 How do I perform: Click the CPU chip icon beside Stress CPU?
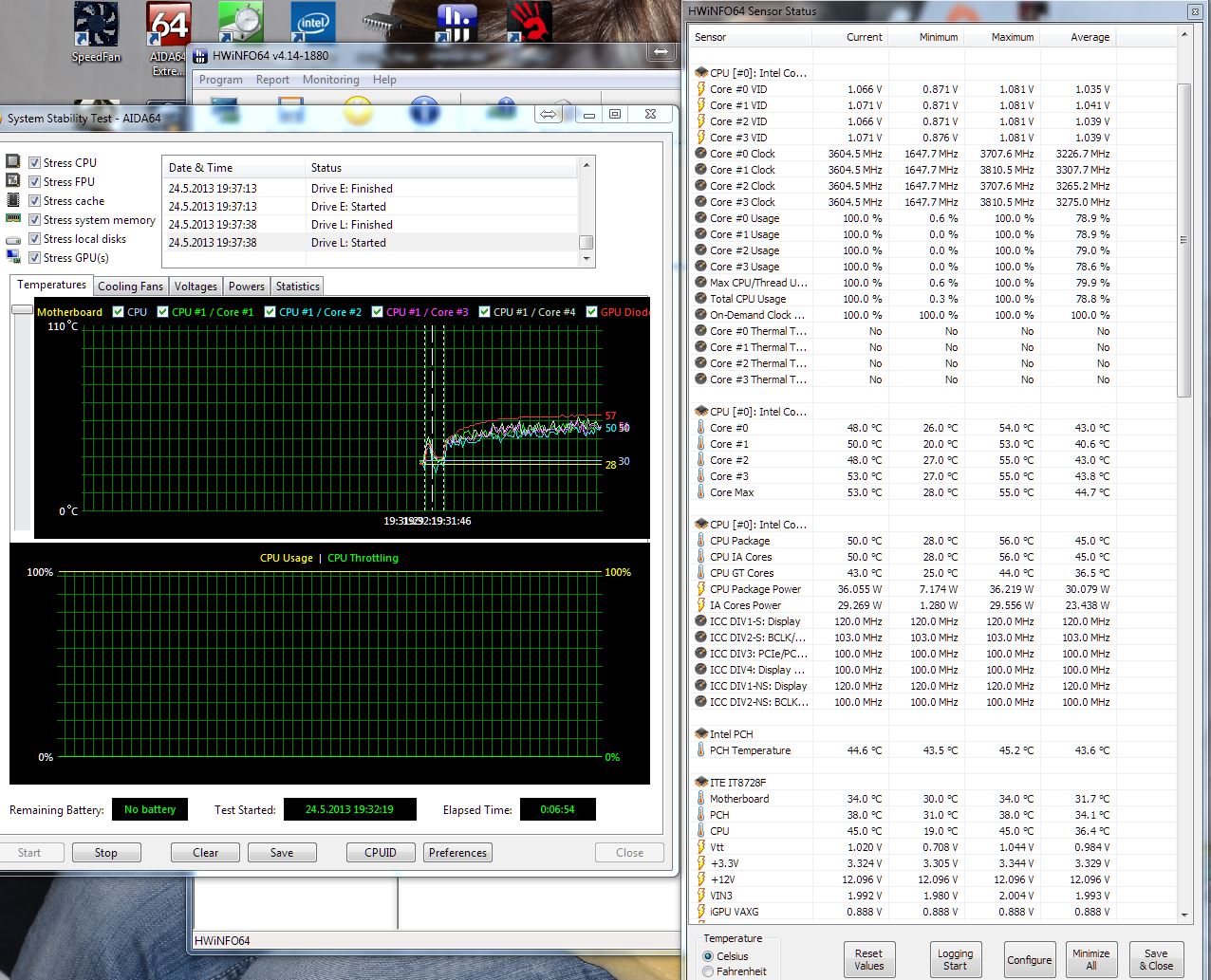(x=13, y=161)
